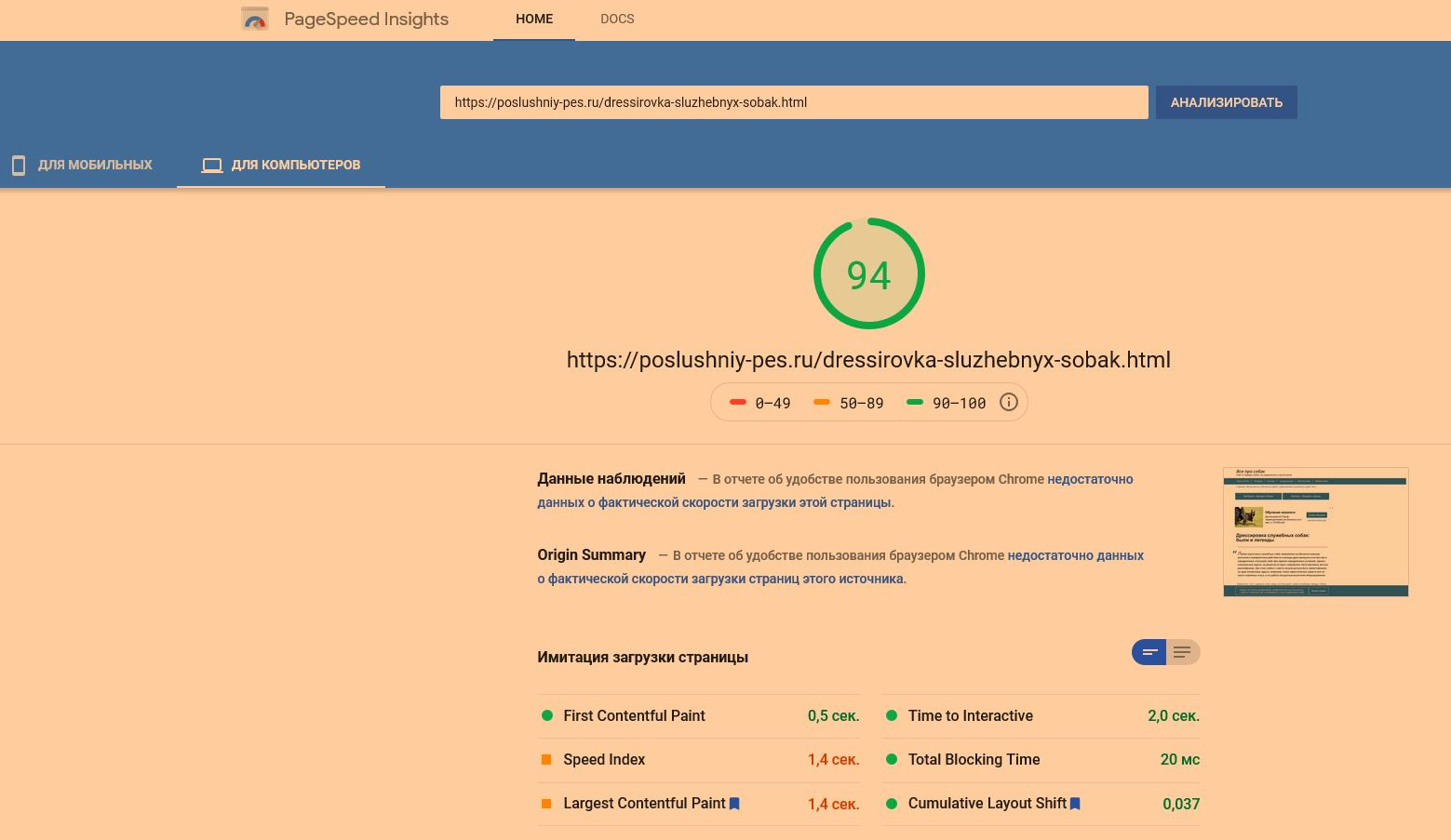1451x840 pixels.
Task: Click the laptop icon for desktop results
Action: pyautogui.click(x=212, y=166)
